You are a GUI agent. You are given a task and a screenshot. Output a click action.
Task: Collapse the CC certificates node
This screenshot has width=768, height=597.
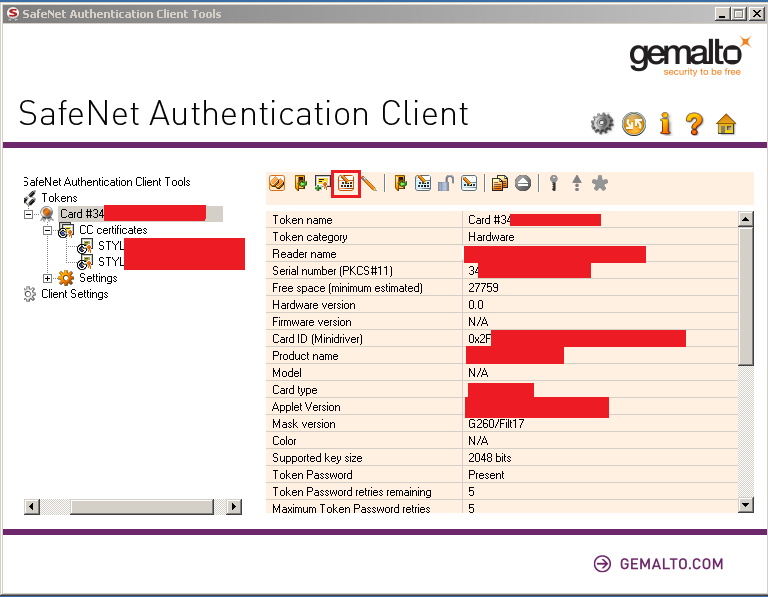47,230
